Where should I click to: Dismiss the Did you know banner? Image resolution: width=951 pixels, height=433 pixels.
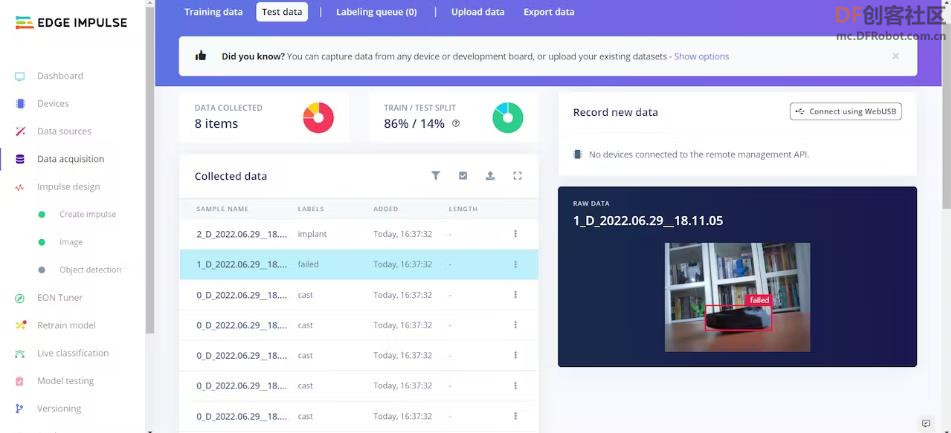tap(895, 56)
